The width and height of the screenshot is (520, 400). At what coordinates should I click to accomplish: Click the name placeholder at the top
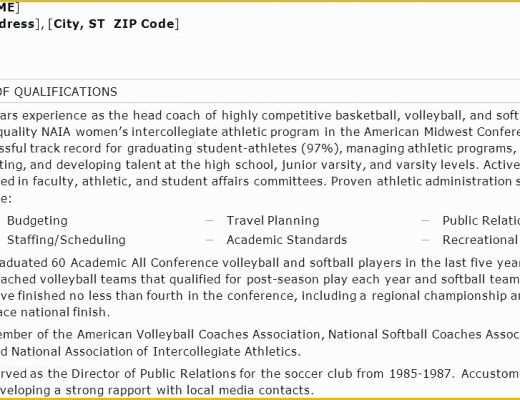click(10, 7)
